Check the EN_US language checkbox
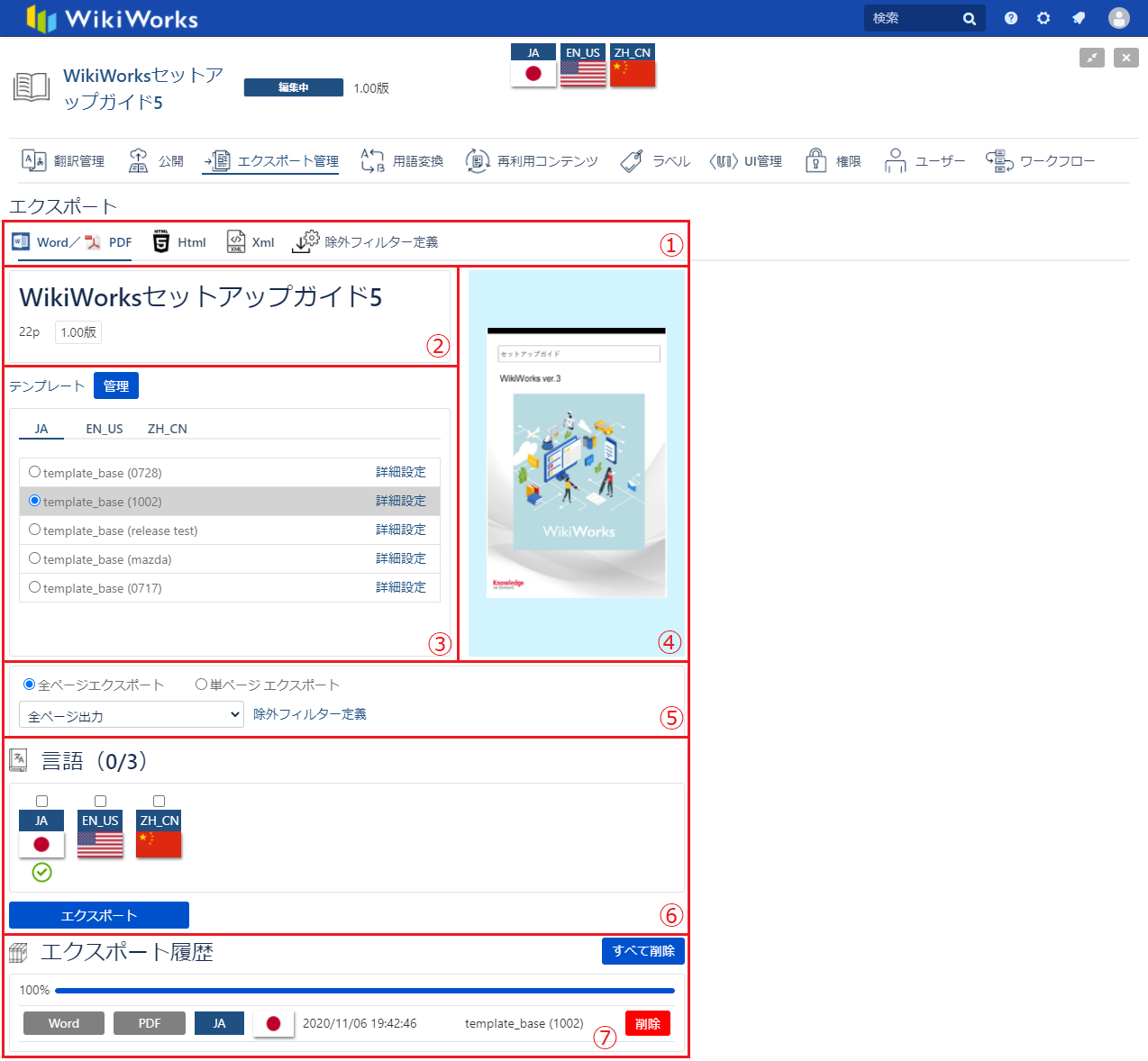The width and height of the screenshot is (1148, 1061). [100, 801]
